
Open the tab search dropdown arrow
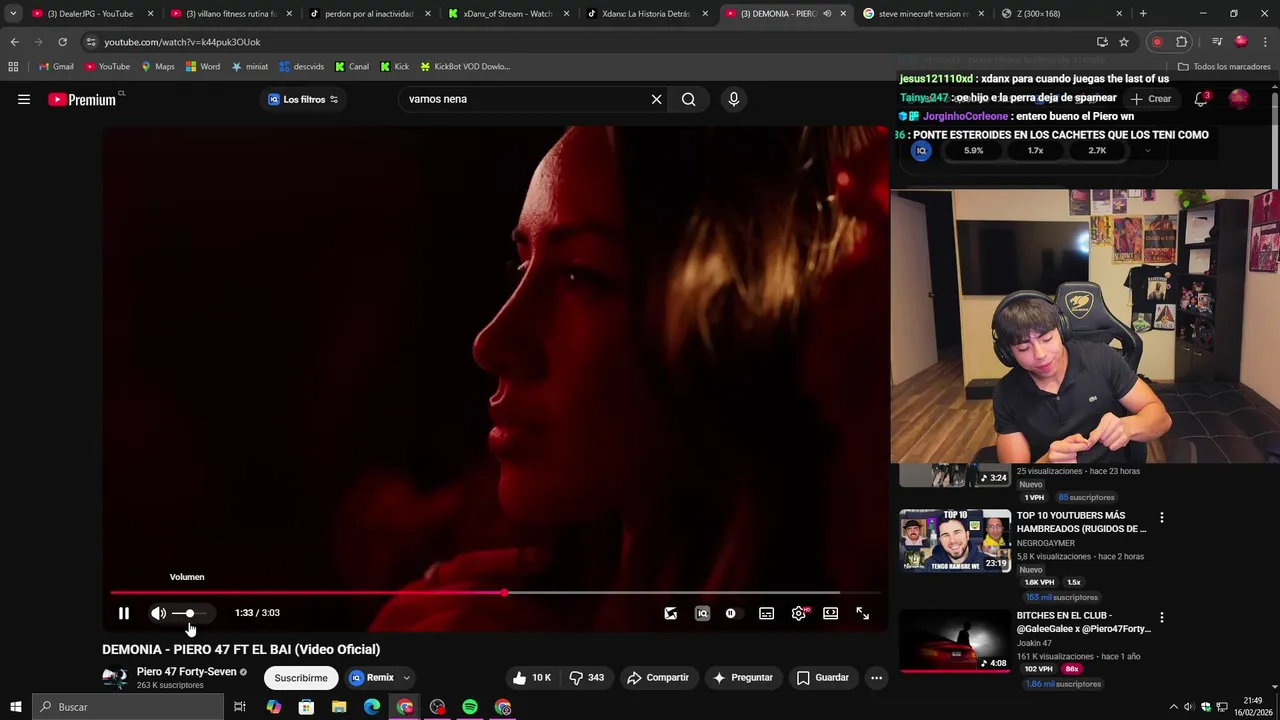[x=13, y=14]
